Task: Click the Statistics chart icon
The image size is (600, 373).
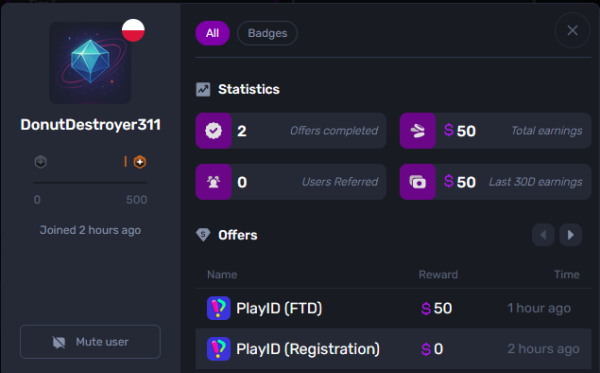Action: pos(203,90)
